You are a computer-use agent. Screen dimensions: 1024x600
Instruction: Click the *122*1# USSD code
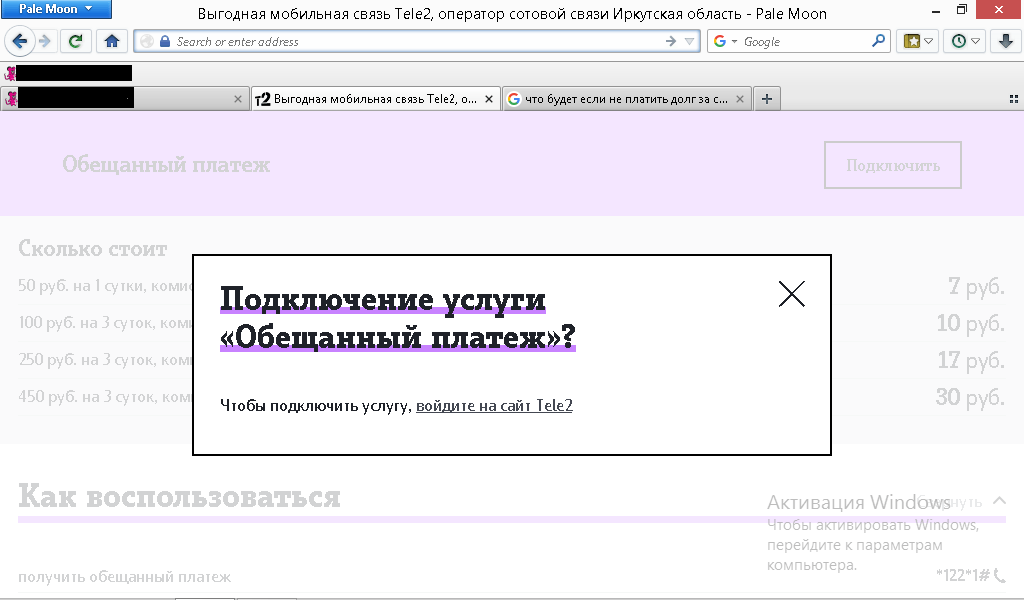963,575
